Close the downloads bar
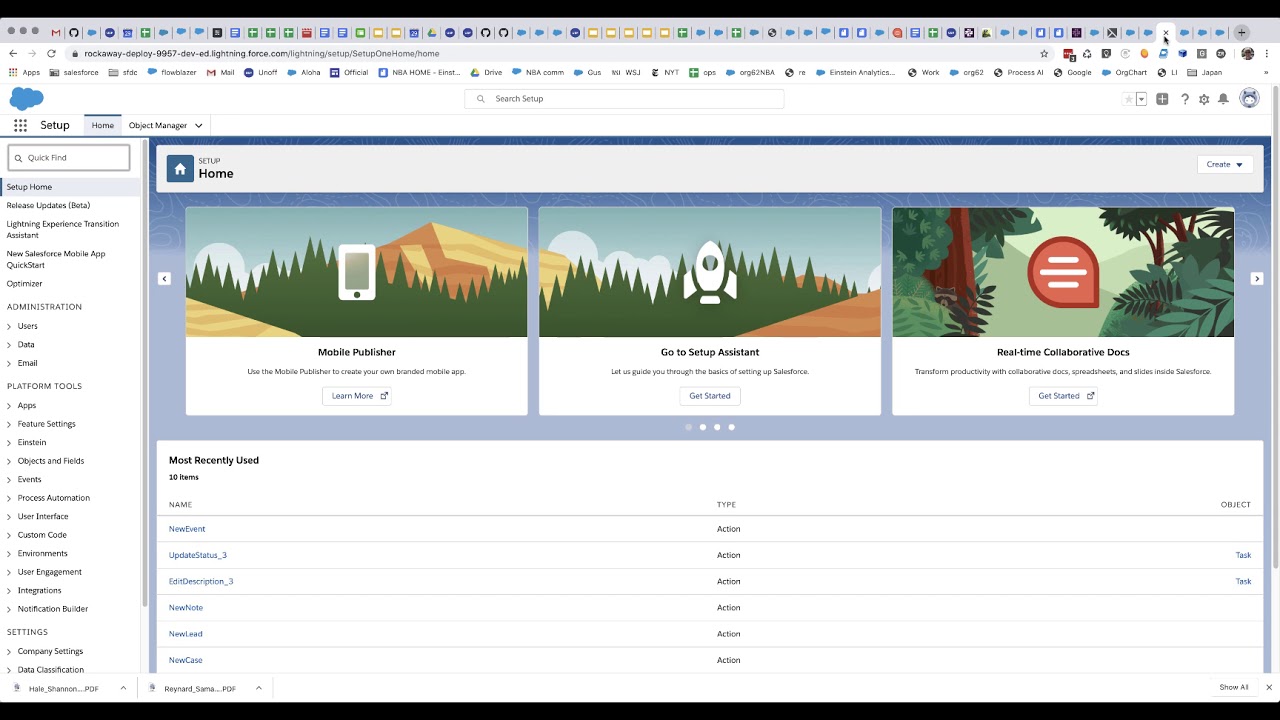This screenshot has width=1280, height=720. (x=1269, y=687)
